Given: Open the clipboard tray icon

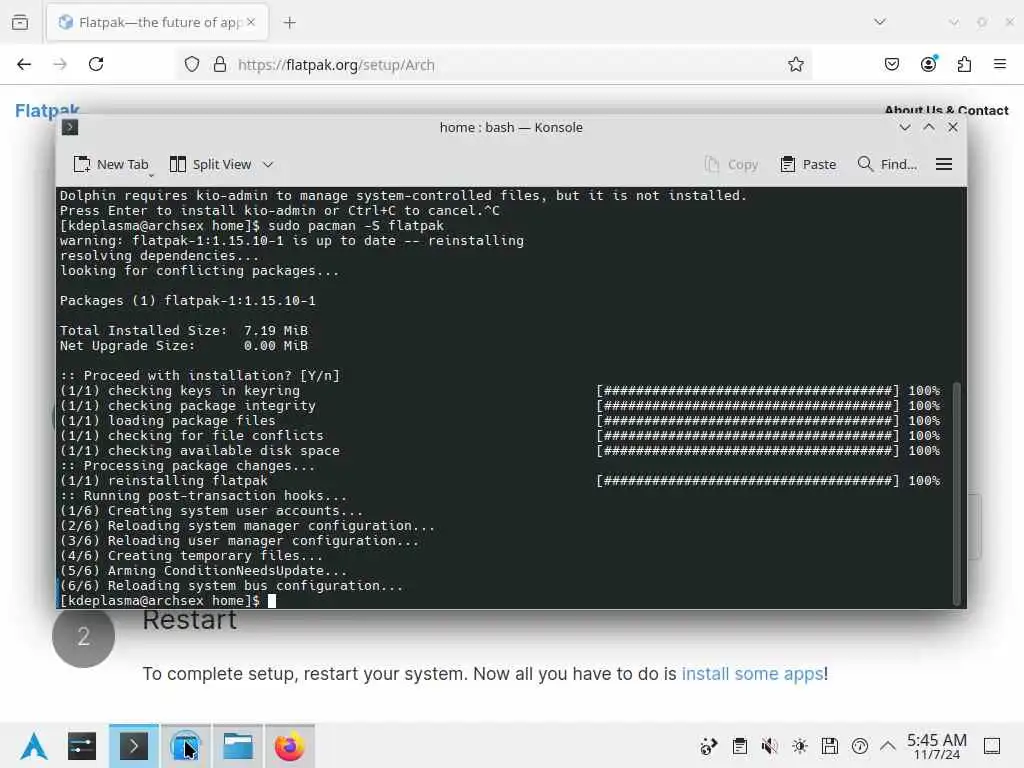Looking at the screenshot, I should (739, 746).
